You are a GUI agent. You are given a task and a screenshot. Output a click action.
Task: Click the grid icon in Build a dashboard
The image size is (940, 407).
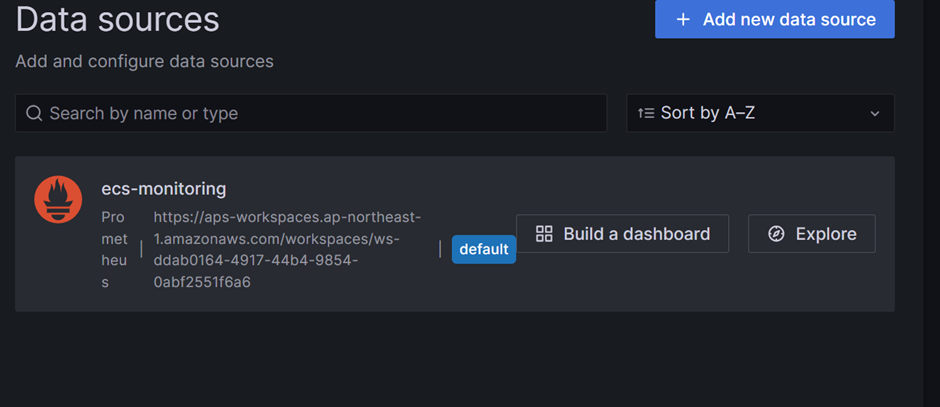coord(544,234)
